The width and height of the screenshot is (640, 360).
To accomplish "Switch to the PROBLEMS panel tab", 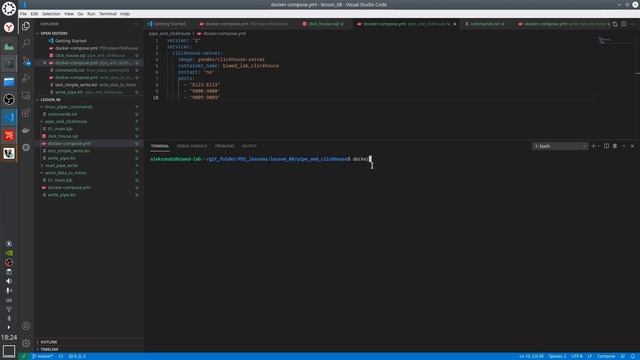I will click(x=224, y=146).
